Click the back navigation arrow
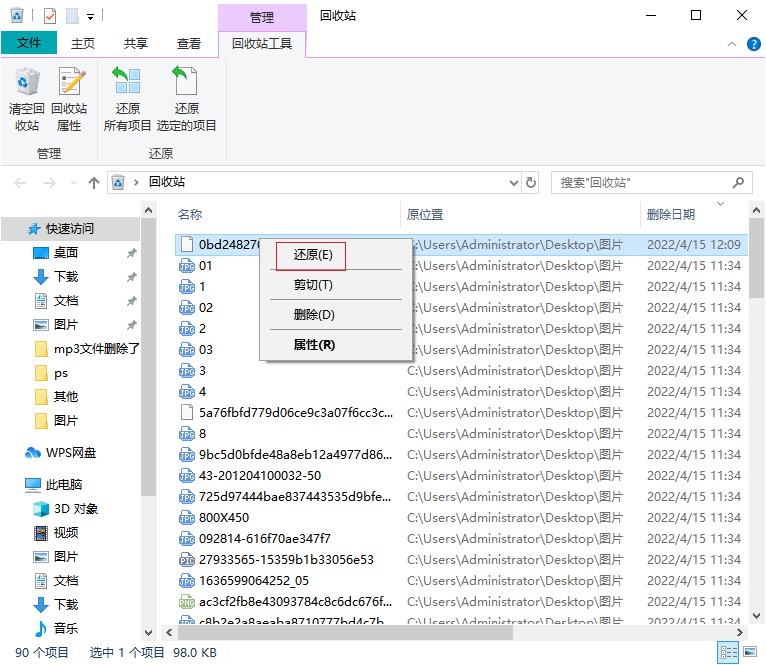This screenshot has height=665, width=766. click(21, 183)
